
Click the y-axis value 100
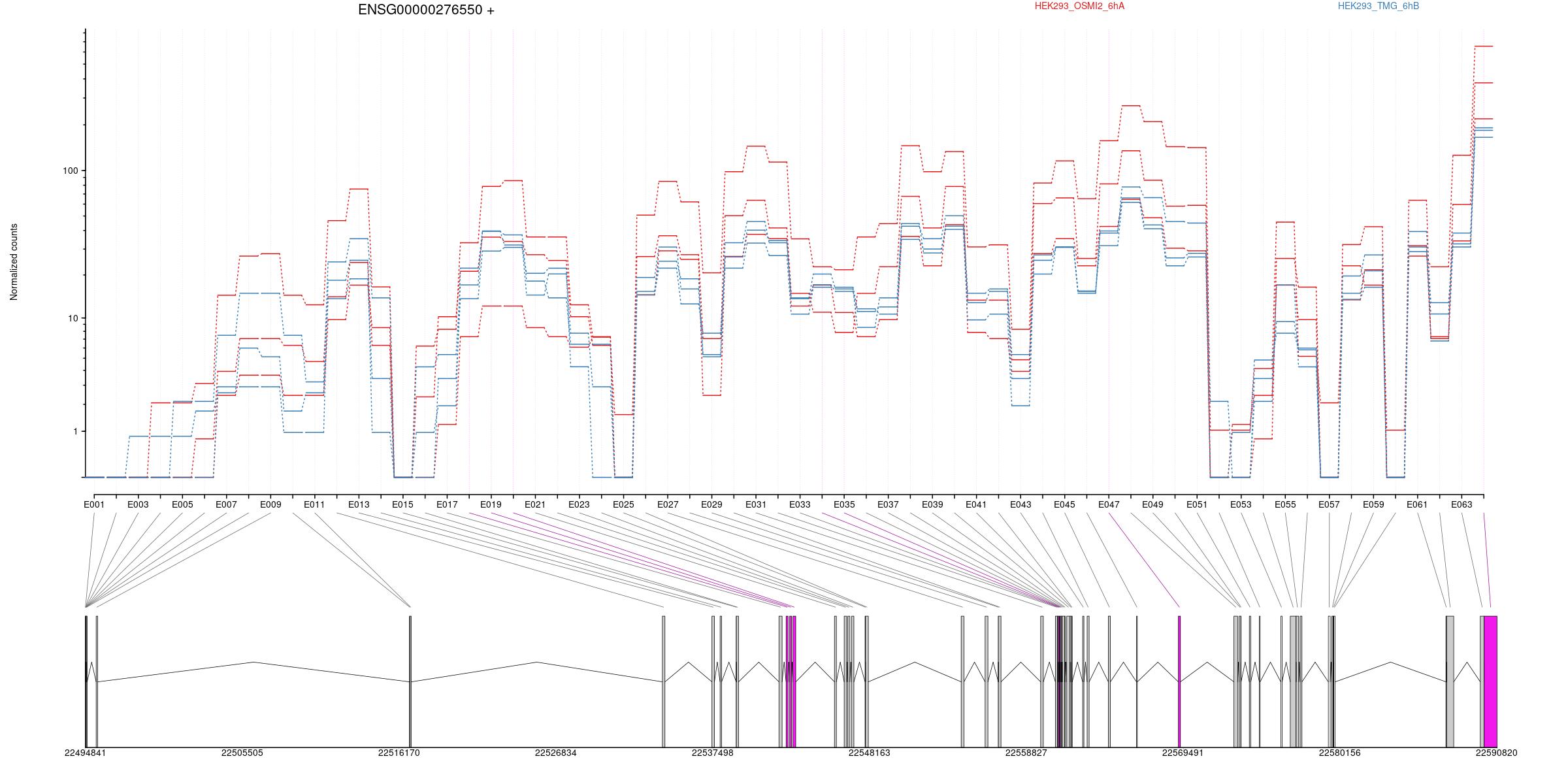pos(70,171)
